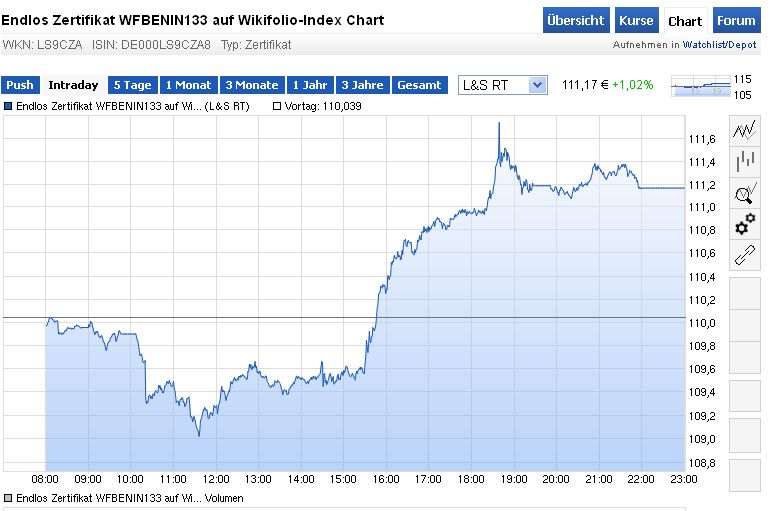Image resolution: width=776 pixels, height=511 pixels.
Task: Click the chart title heading text
Action: (x=193, y=20)
